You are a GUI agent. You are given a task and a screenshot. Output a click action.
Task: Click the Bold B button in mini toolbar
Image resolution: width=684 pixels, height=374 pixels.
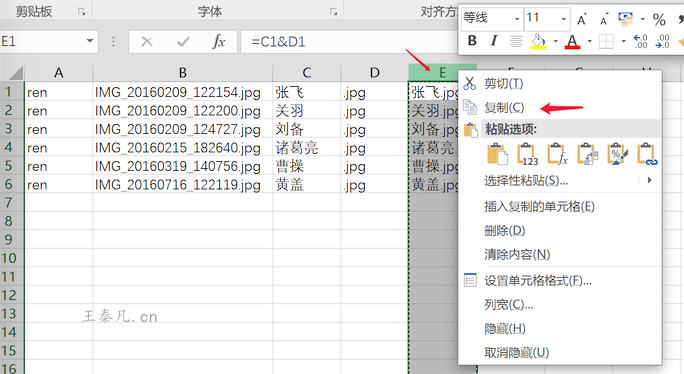(x=472, y=41)
